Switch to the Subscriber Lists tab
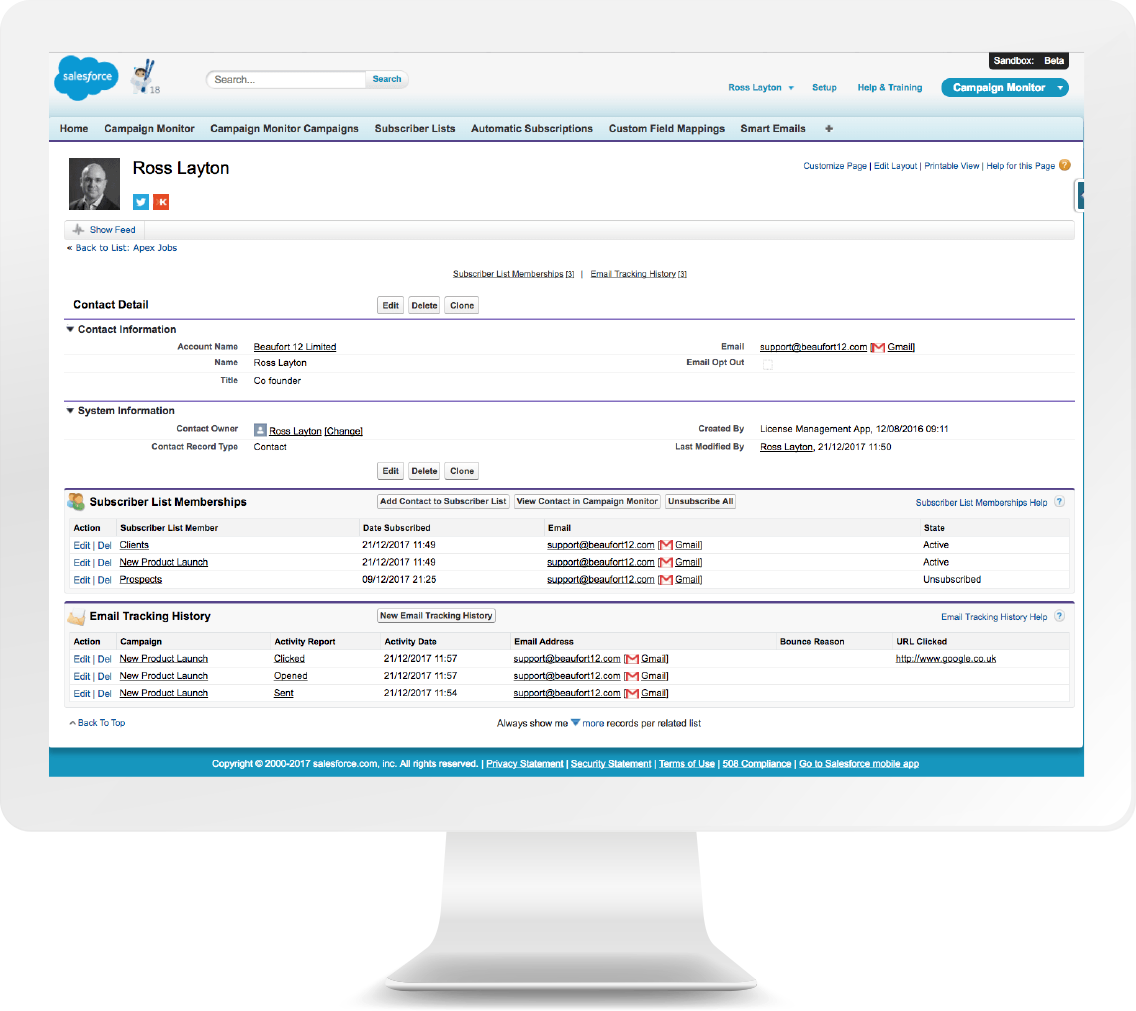 pyautogui.click(x=415, y=128)
